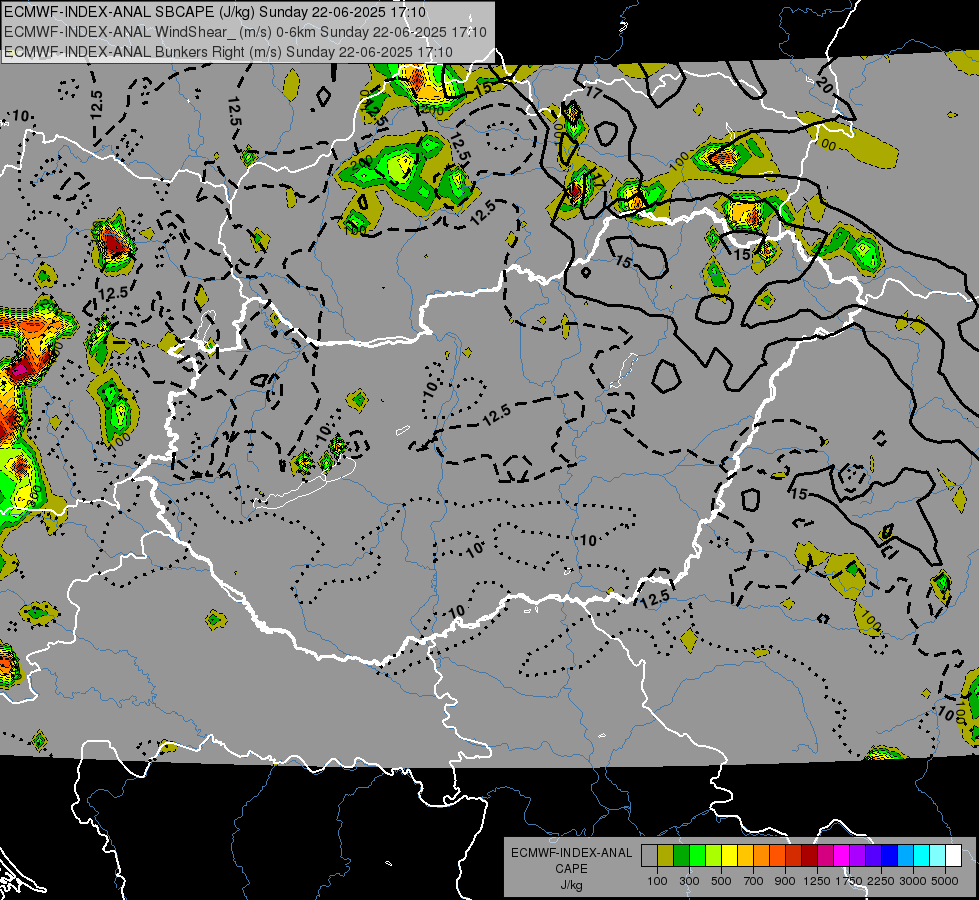
Task: Select the white swatch at the legend end
Action: coord(953,855)
